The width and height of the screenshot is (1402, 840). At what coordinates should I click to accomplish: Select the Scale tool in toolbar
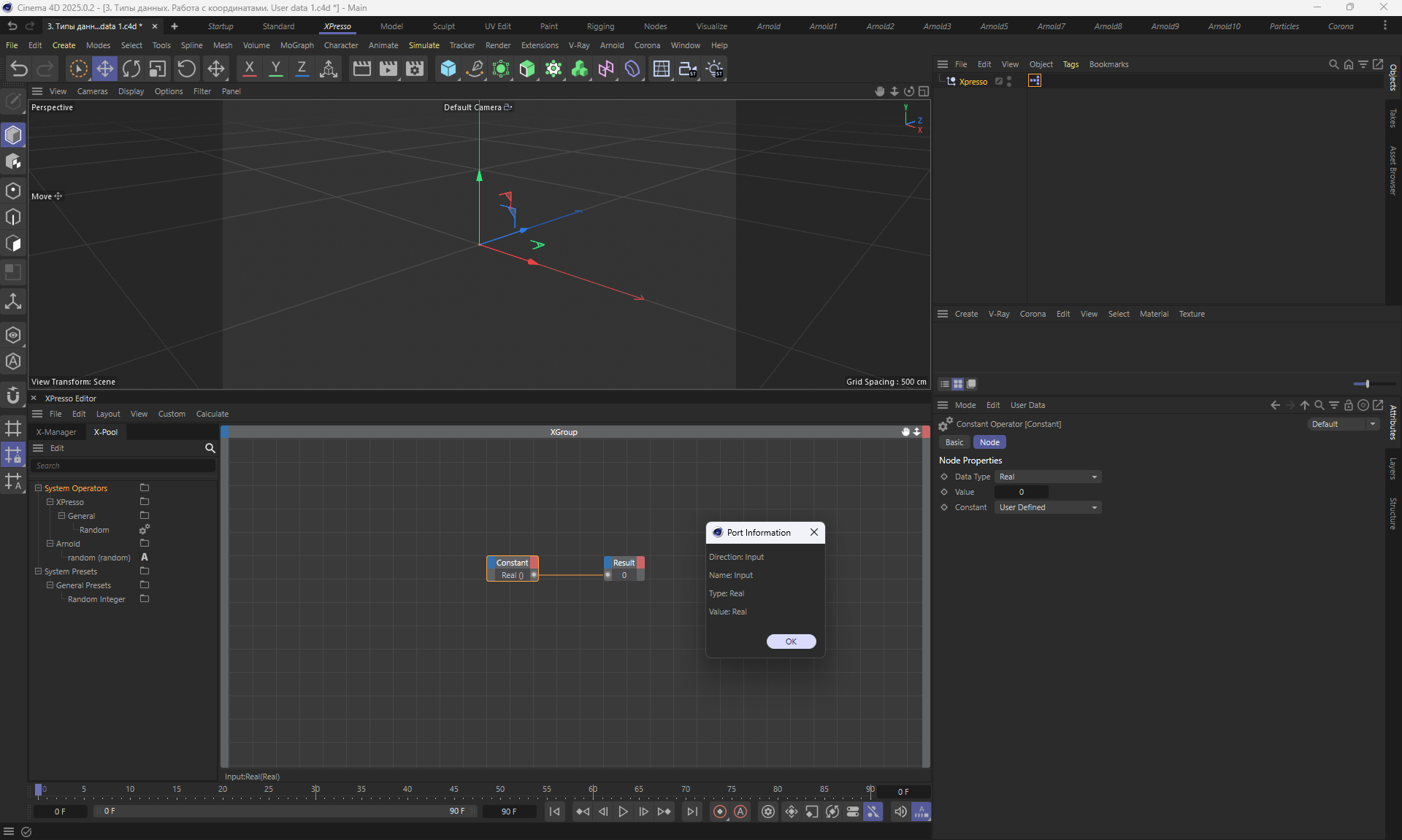(157, 69)
